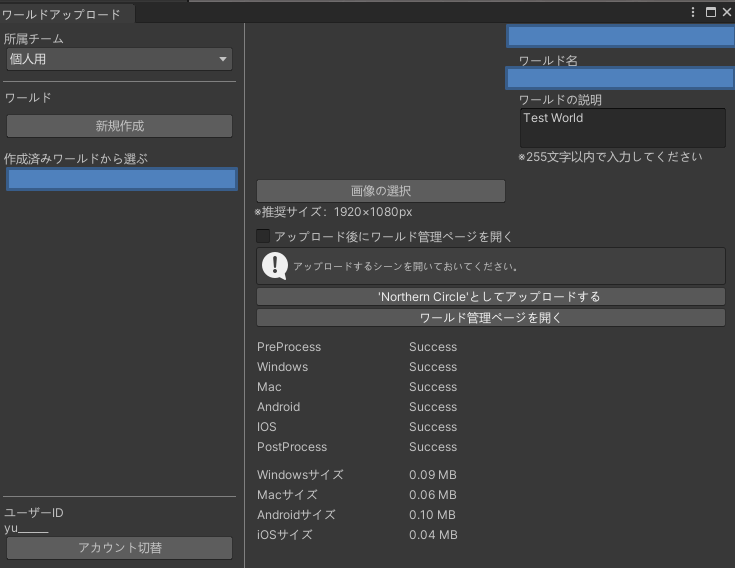
Task: Enable アップロード後にワールド管理ページを開く checkbox
Action: pyautogui.click(x=264, y=237)
